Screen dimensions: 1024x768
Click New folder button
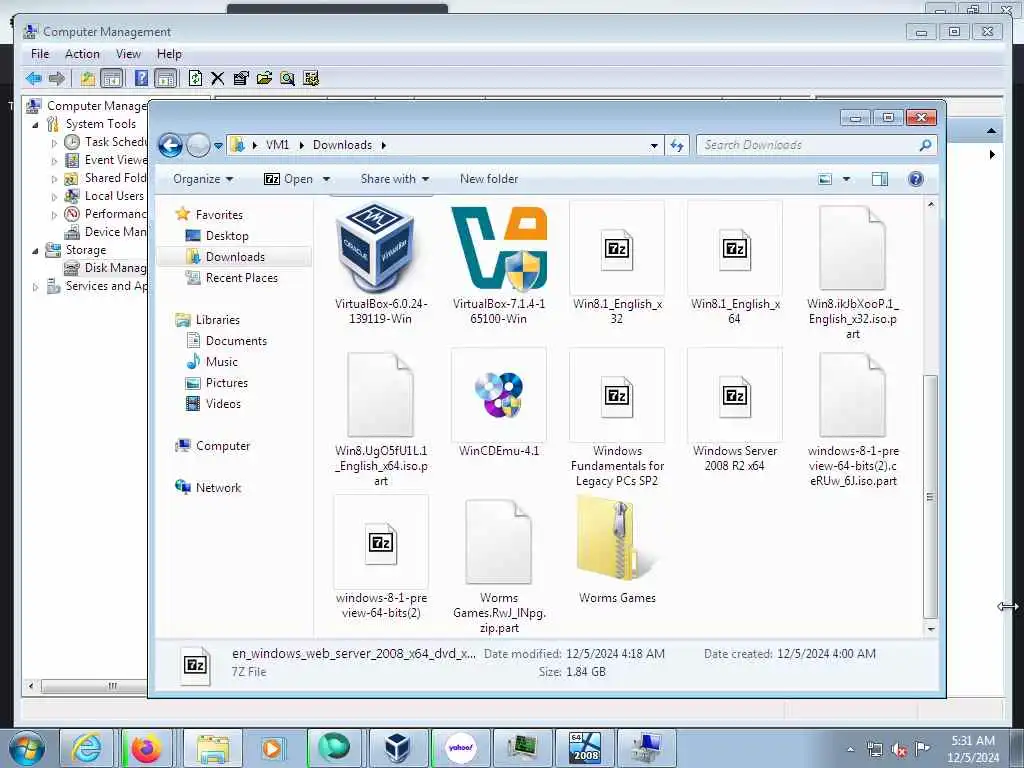[x=488, y=179]
